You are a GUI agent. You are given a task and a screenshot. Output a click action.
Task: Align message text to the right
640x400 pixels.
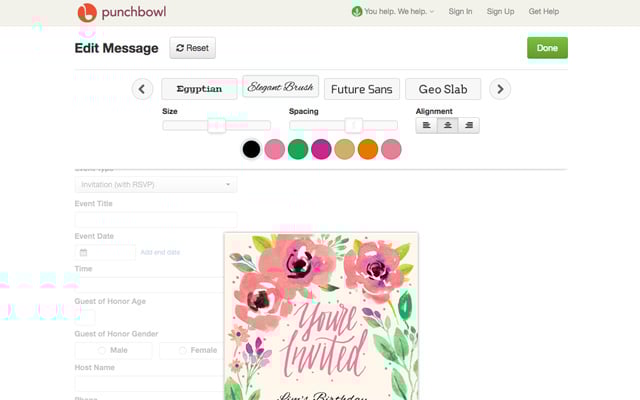pyautogui.click(x=469, y=125)
